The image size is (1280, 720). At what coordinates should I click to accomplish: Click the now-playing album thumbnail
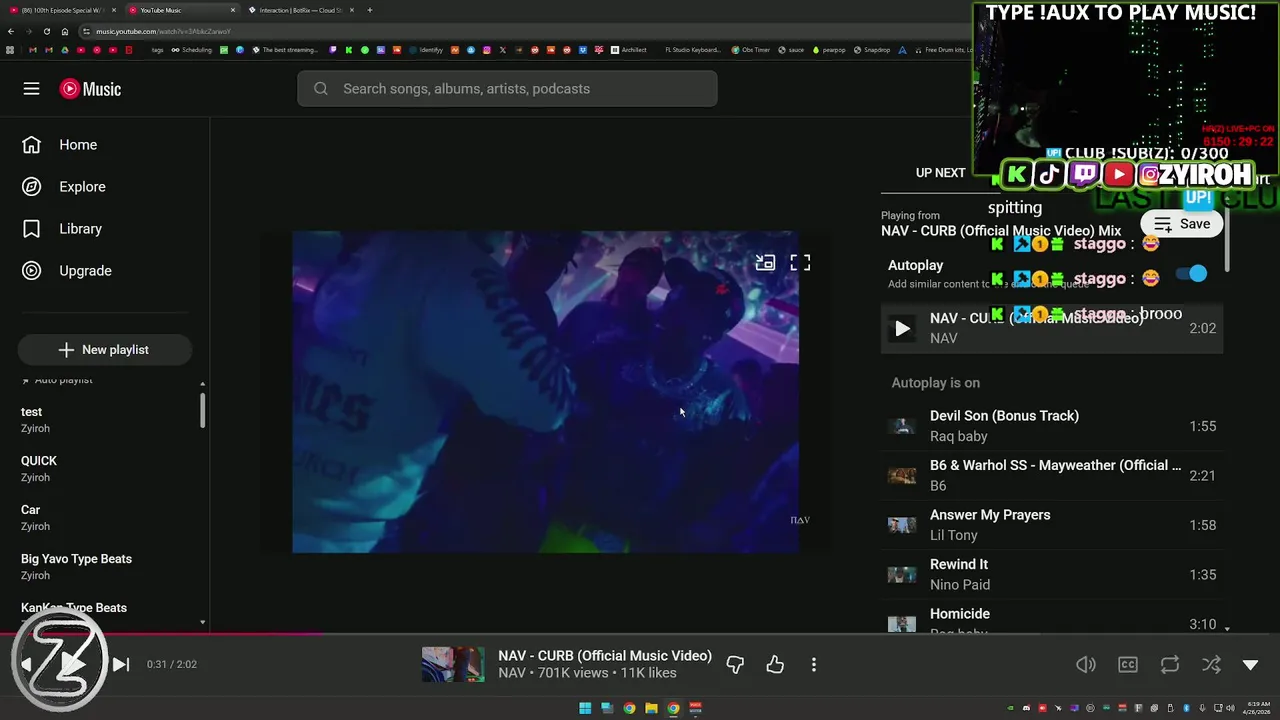point(453,665)
